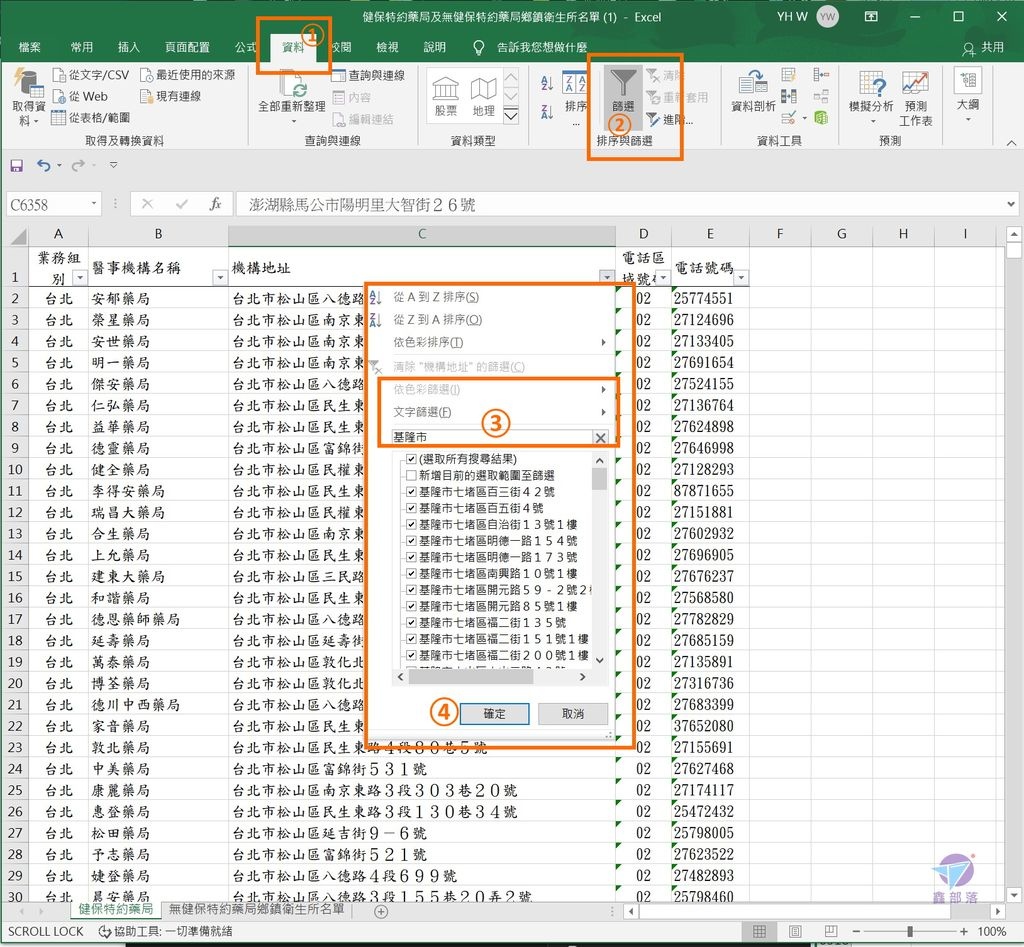
Task: Select 從 Z 到 A 排序 menu option
Action: pos(437,320)
